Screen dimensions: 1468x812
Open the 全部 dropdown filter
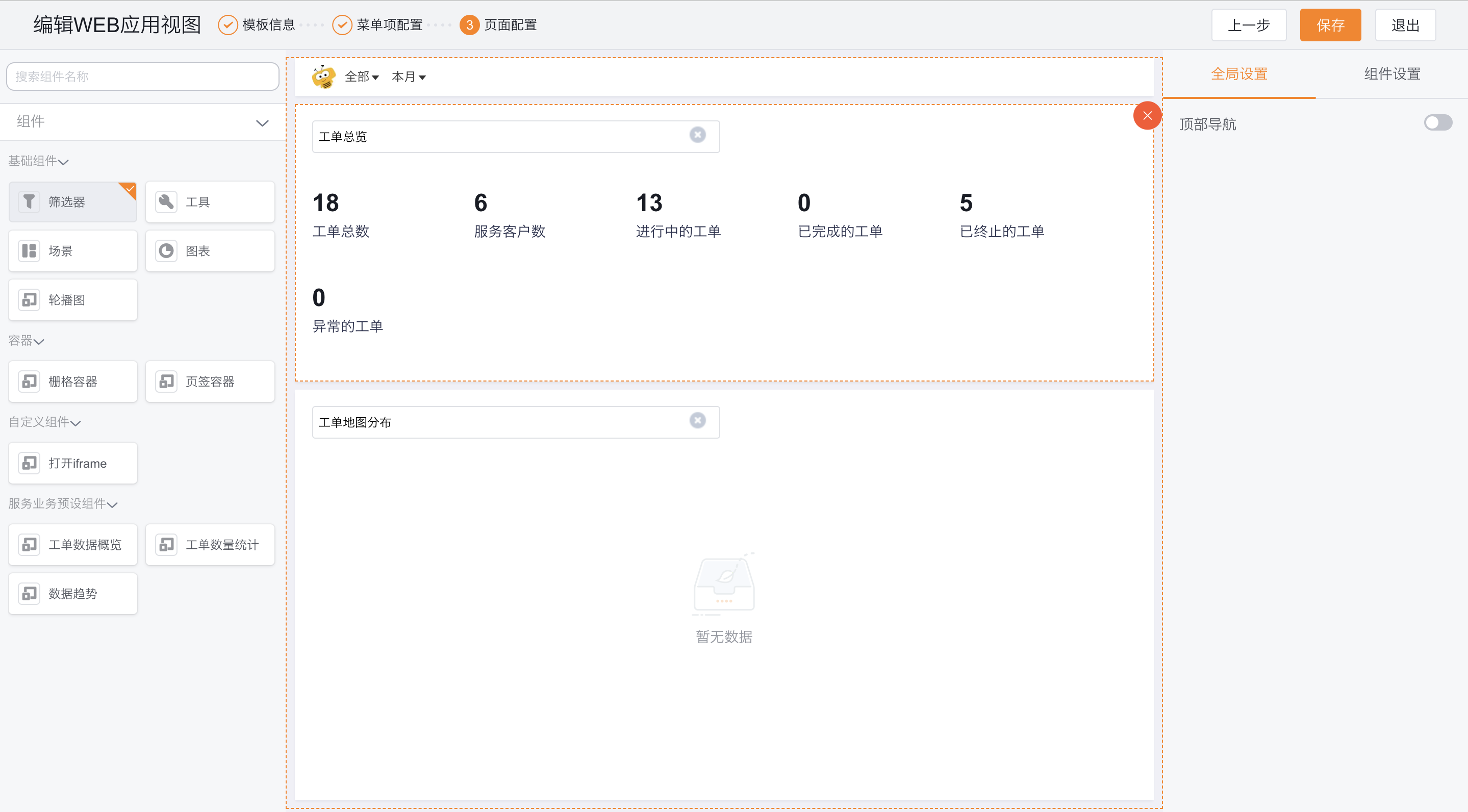(362, 77)
